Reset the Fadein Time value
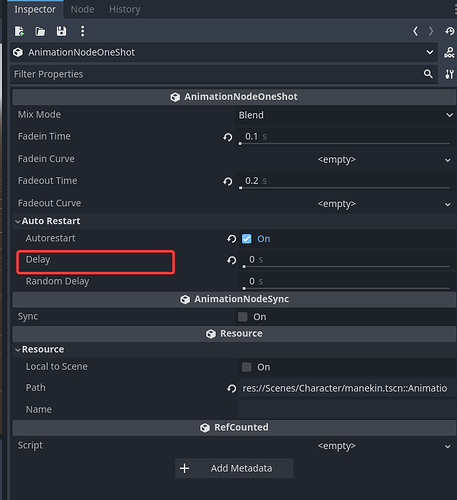457x500 pixels. [x=228, y=137]
